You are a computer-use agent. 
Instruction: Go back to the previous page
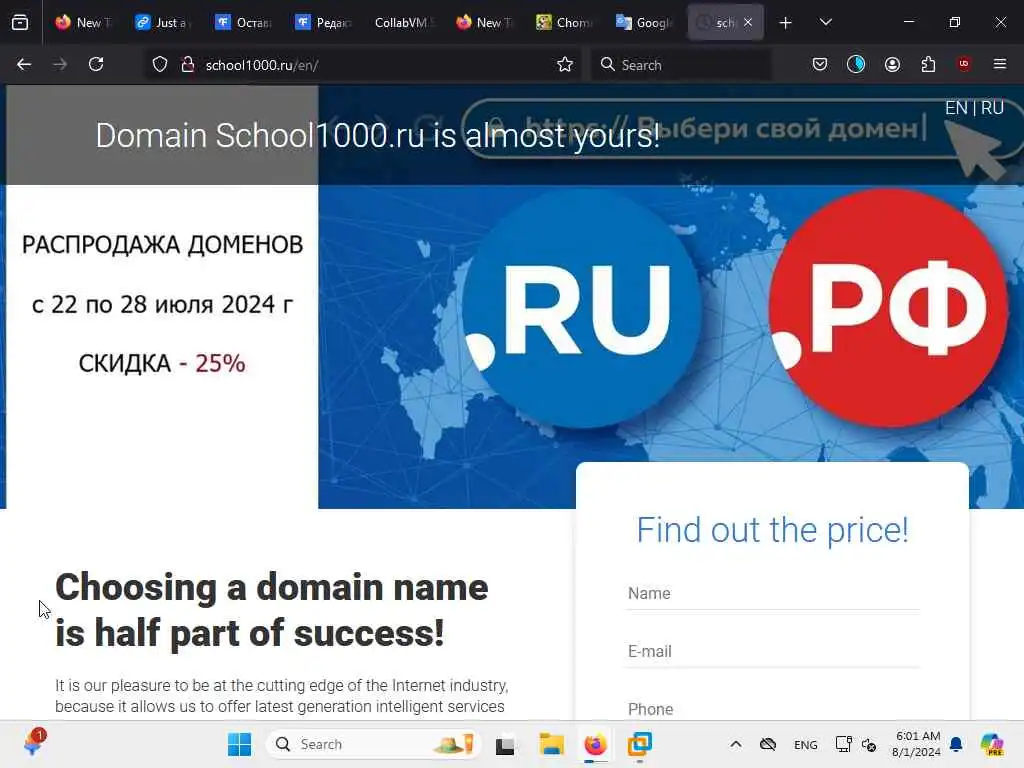tap(24, 65)
